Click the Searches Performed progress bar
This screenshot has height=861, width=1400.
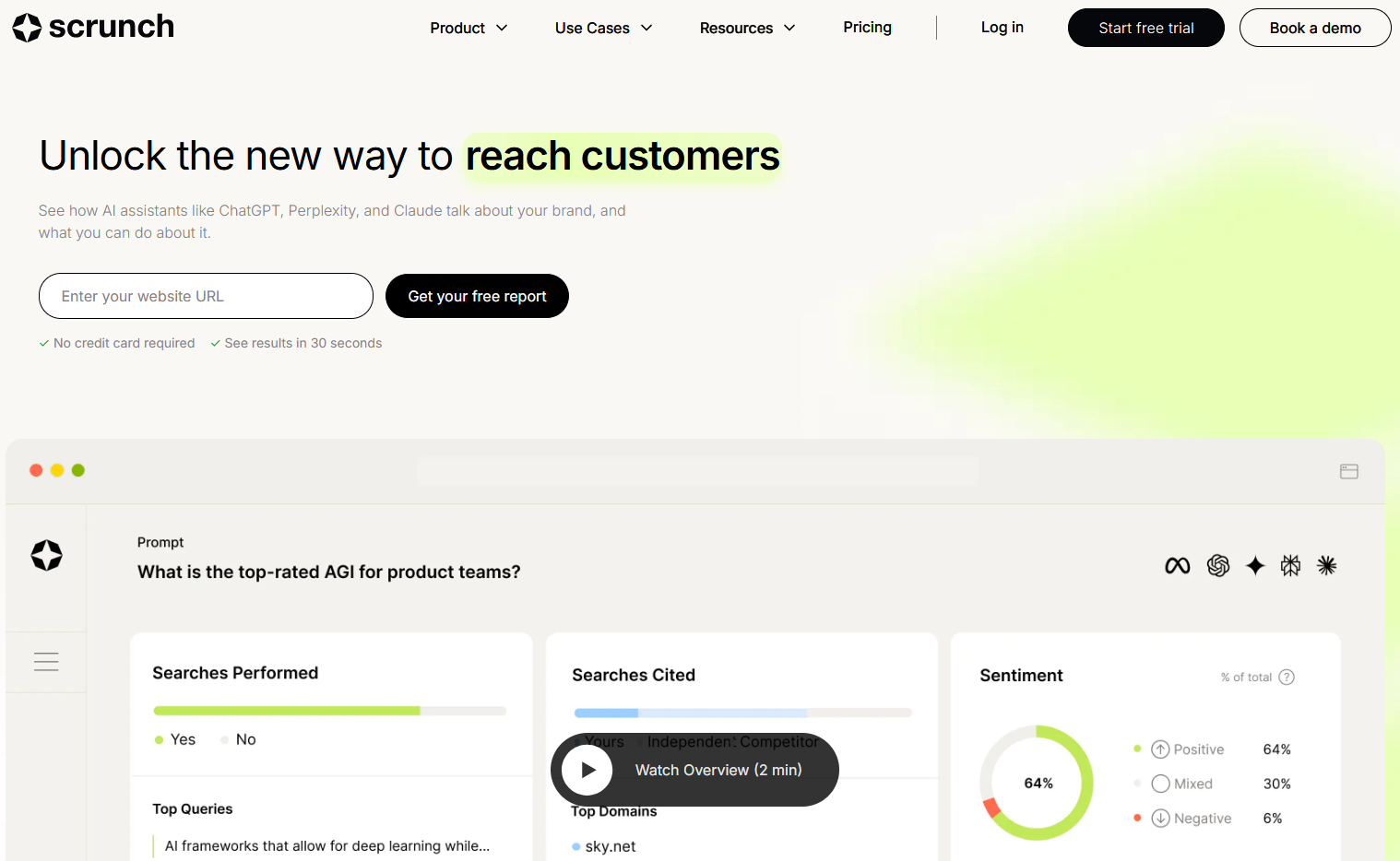coord(330,711)
